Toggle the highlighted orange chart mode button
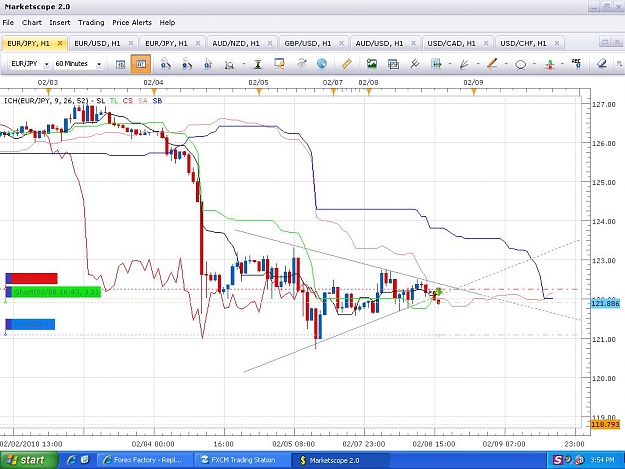The image size is (625, 469). (x=141, y=64)
